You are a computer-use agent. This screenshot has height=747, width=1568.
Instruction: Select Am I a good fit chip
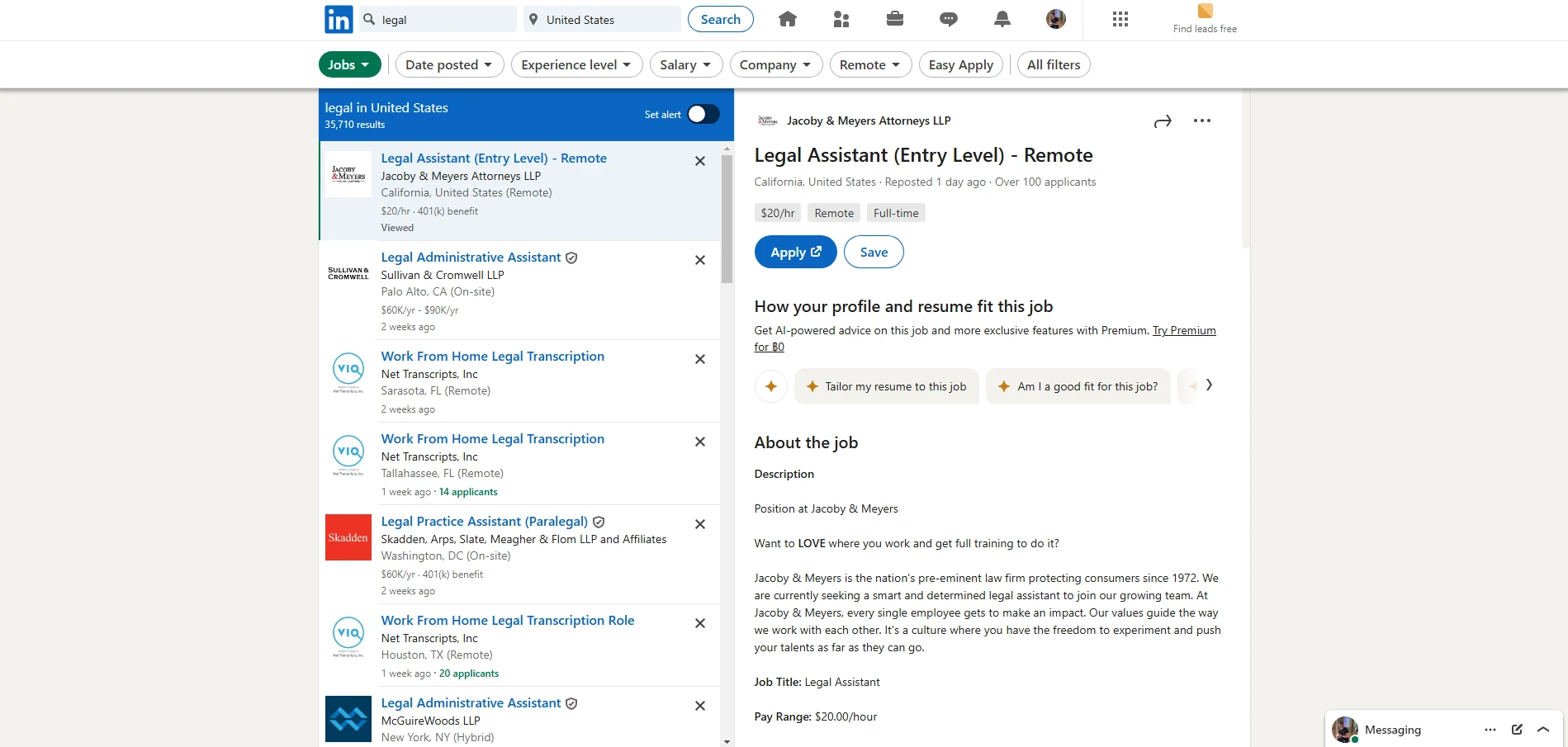pyautogui.click(x=1078, y=386)
